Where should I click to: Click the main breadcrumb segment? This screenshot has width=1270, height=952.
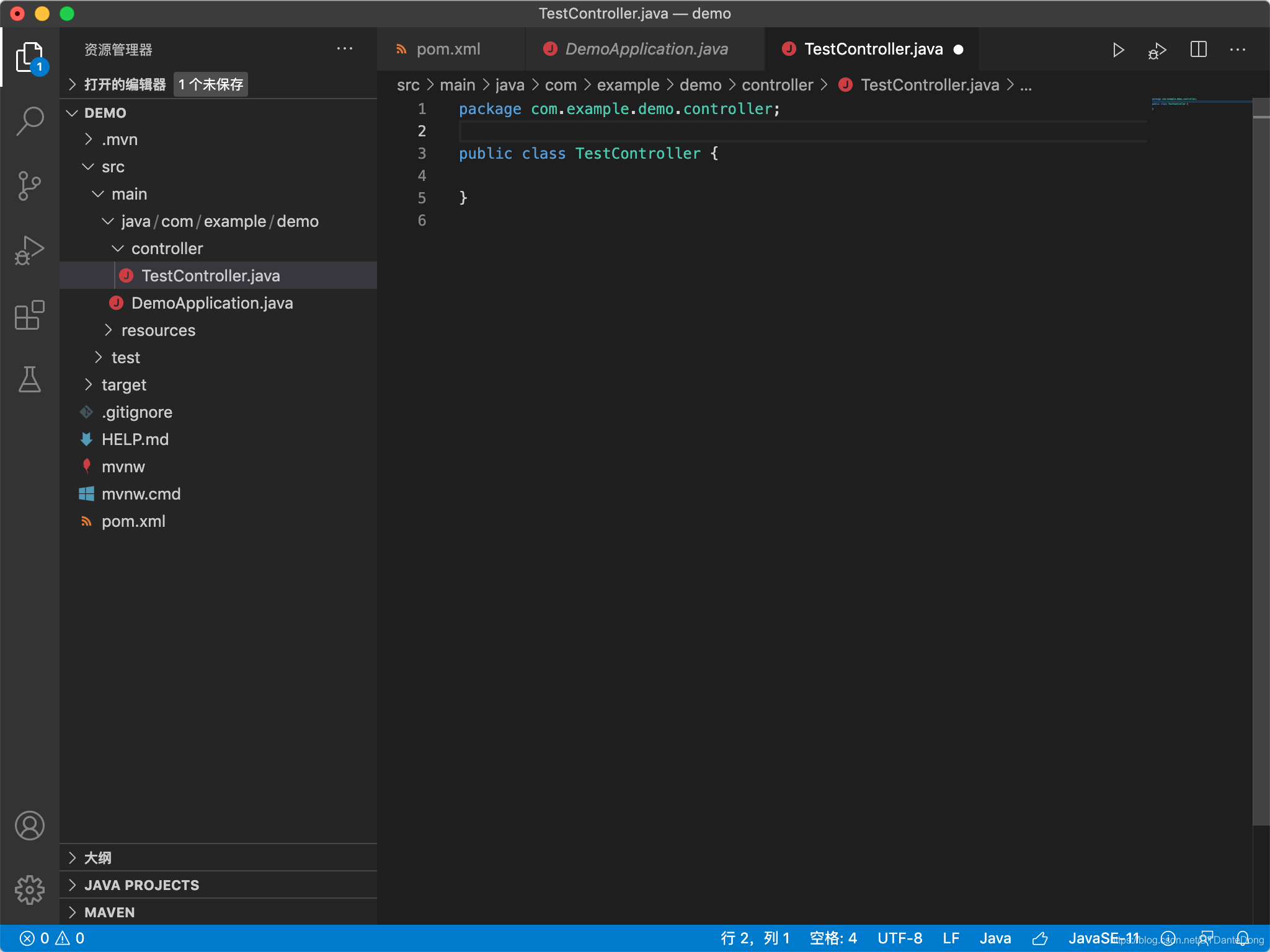458,85
